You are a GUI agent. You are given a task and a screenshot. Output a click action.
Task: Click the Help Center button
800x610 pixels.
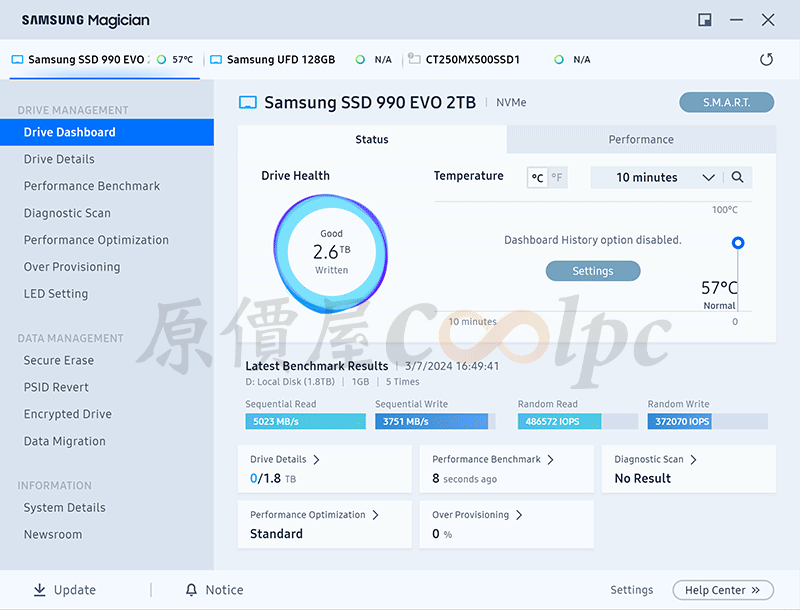(x=723, y=590)
